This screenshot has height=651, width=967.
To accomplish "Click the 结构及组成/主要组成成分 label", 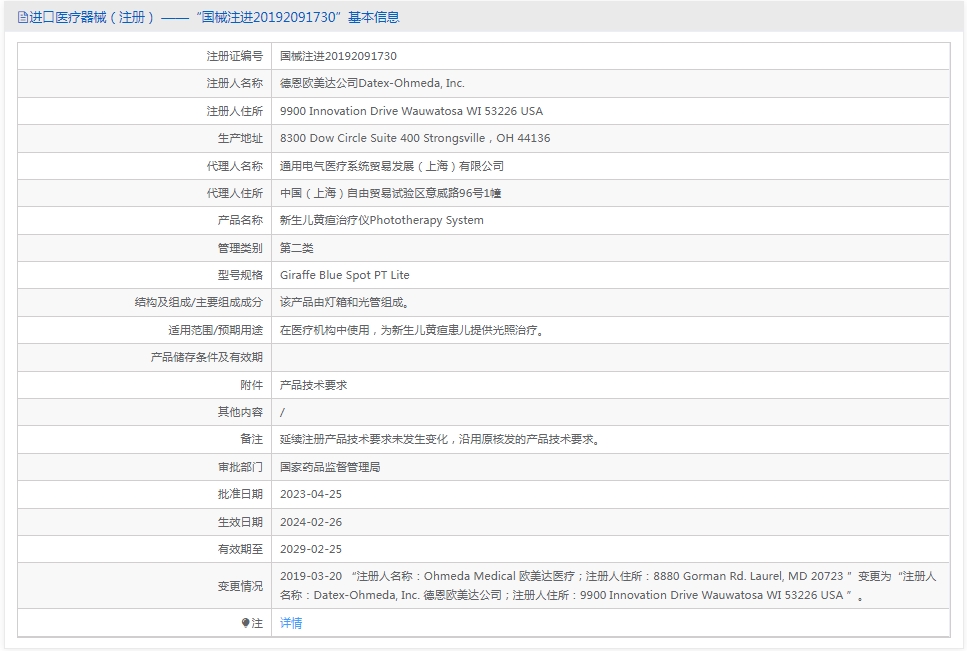I will [199, 302].
